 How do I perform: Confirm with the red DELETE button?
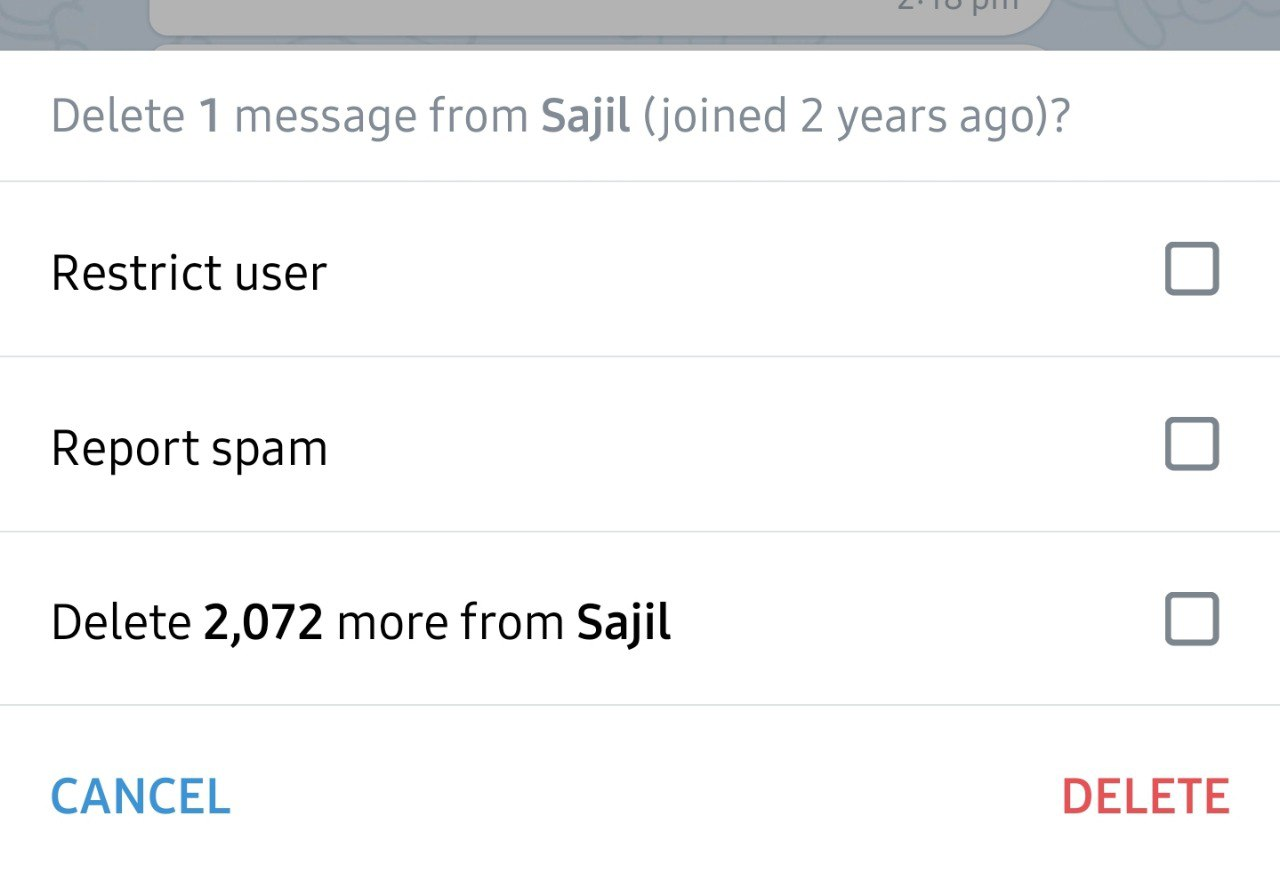click(x=1145, y=797)
